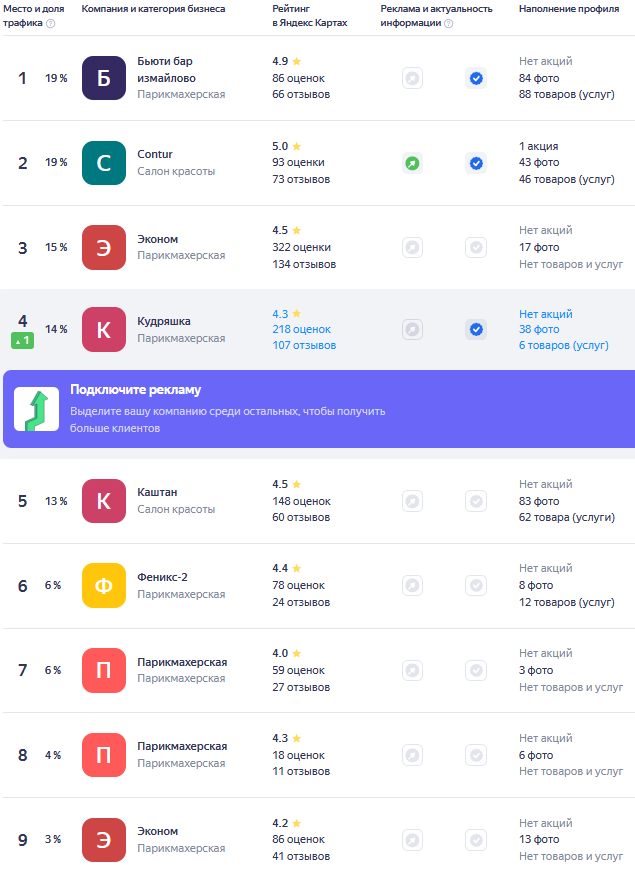The width and height of the screenshot is (635, 875).
Task: Click the help icon next to трафика header
Action: (x=51, y=23)
